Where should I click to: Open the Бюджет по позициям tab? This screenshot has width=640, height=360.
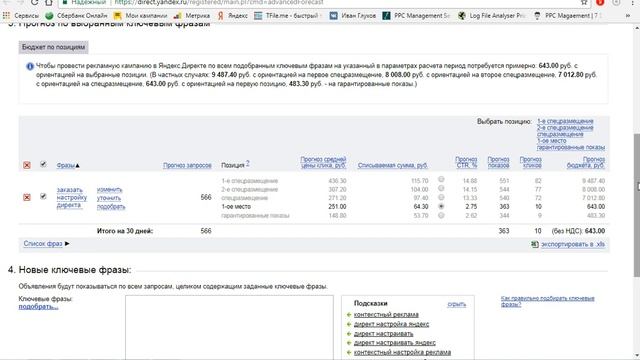(53, 47)
